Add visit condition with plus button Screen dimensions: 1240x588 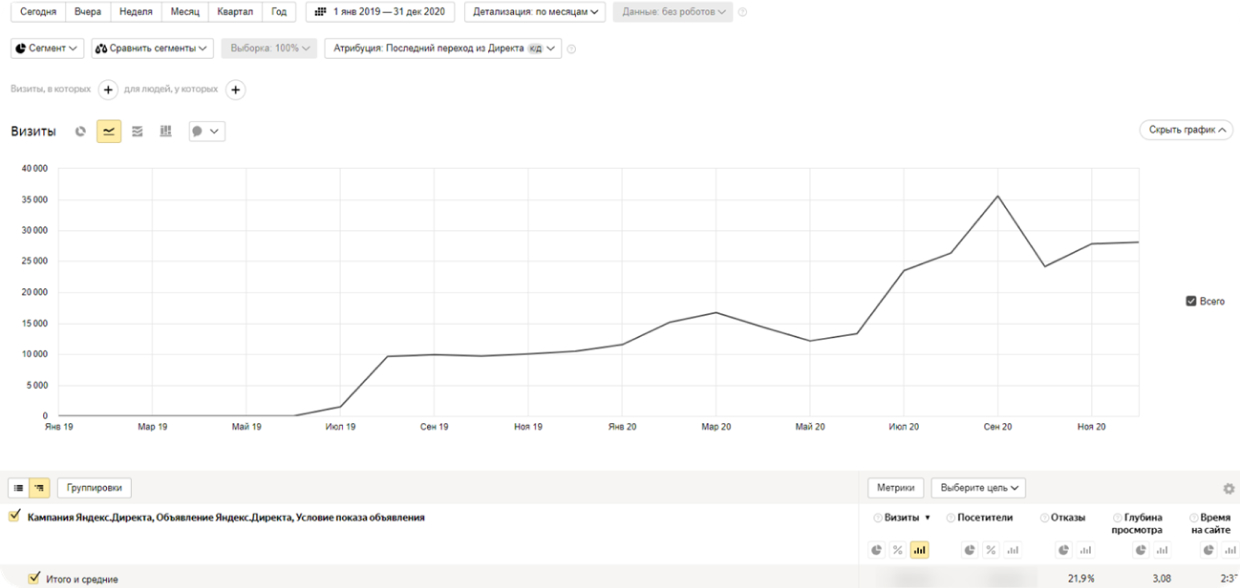pos(109,90)
